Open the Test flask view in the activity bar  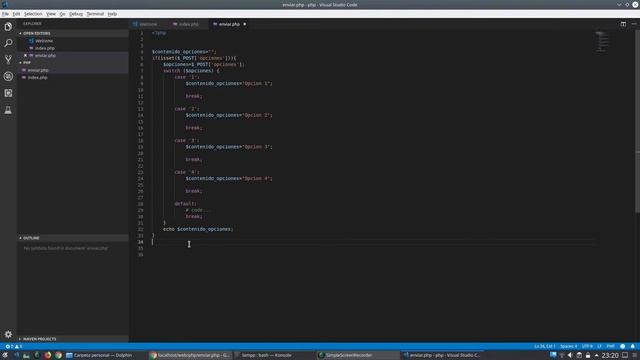(8, 110)
